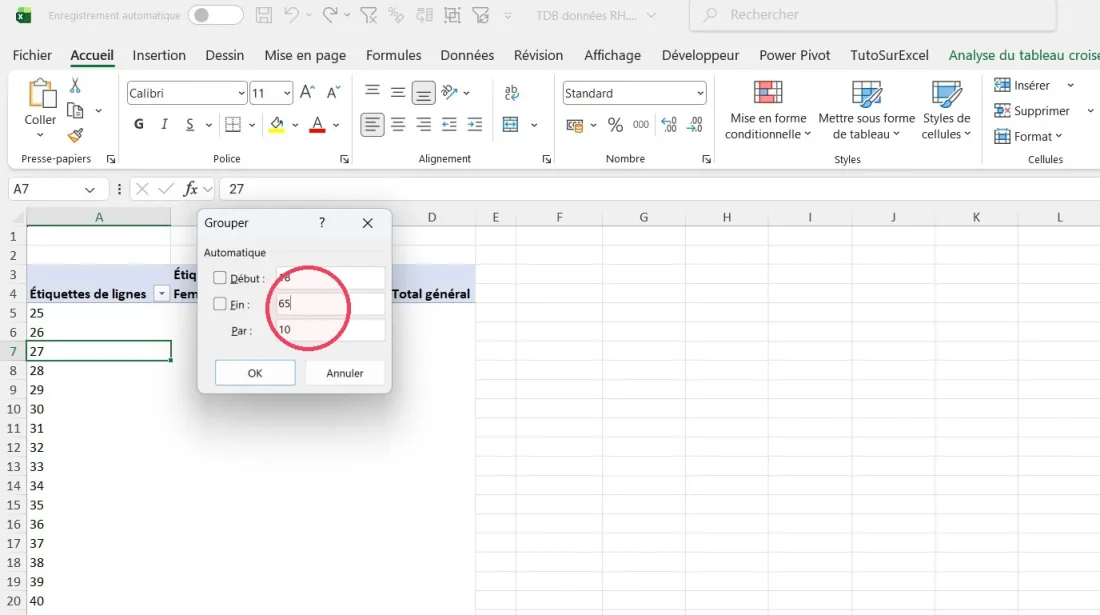Switch to the Power Pivot tab
The height and width of the screenshot is (615, 1100).
[x=794, y=55]
